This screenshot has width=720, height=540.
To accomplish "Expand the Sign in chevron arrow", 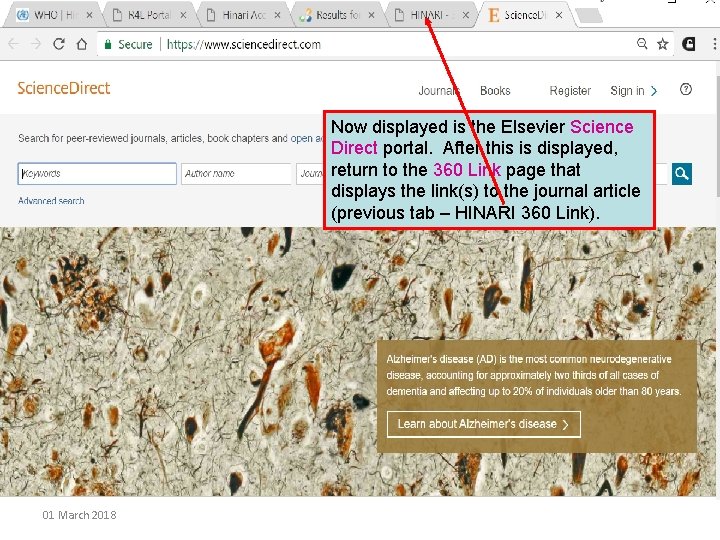I will coord(654,91).
